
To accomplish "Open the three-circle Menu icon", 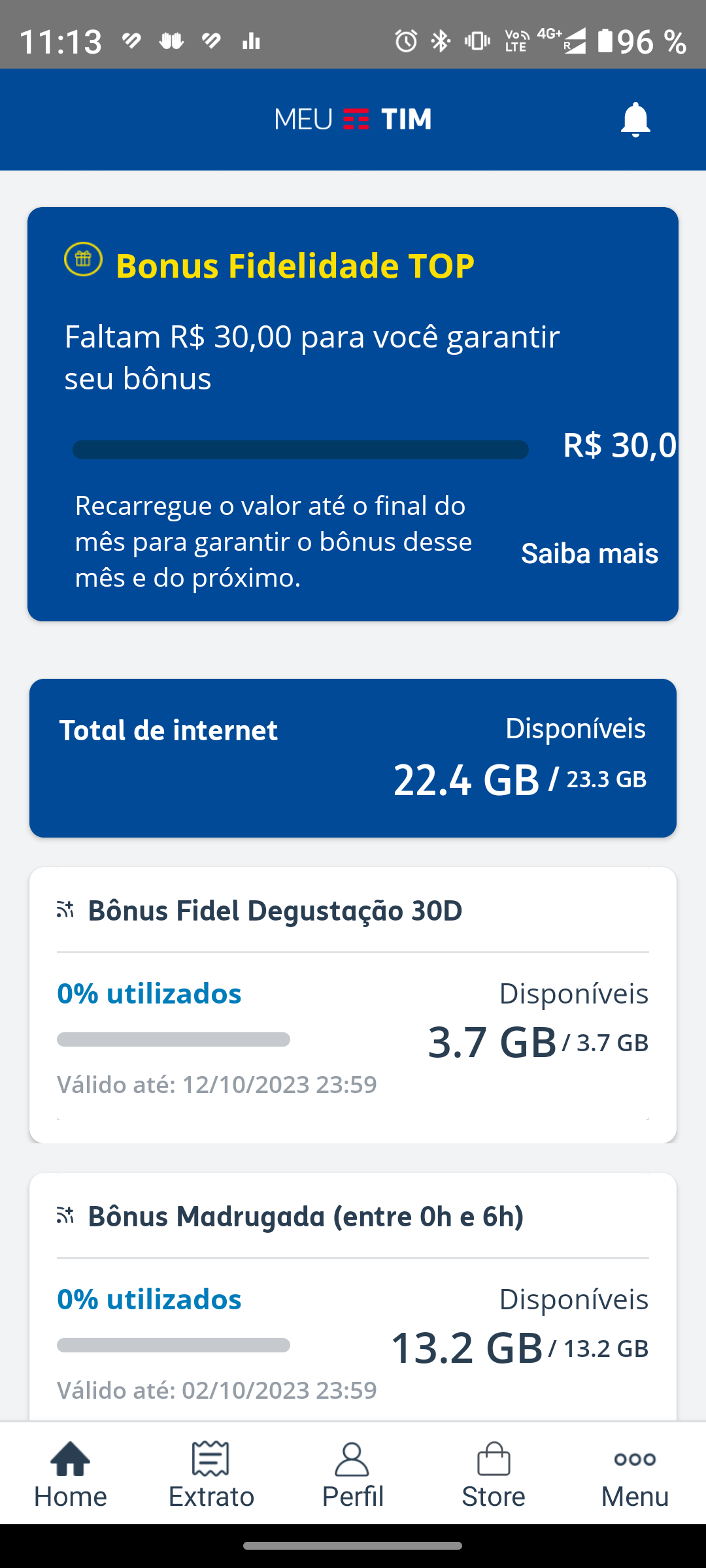I will pyautogui.click(x=635, y=1460).
